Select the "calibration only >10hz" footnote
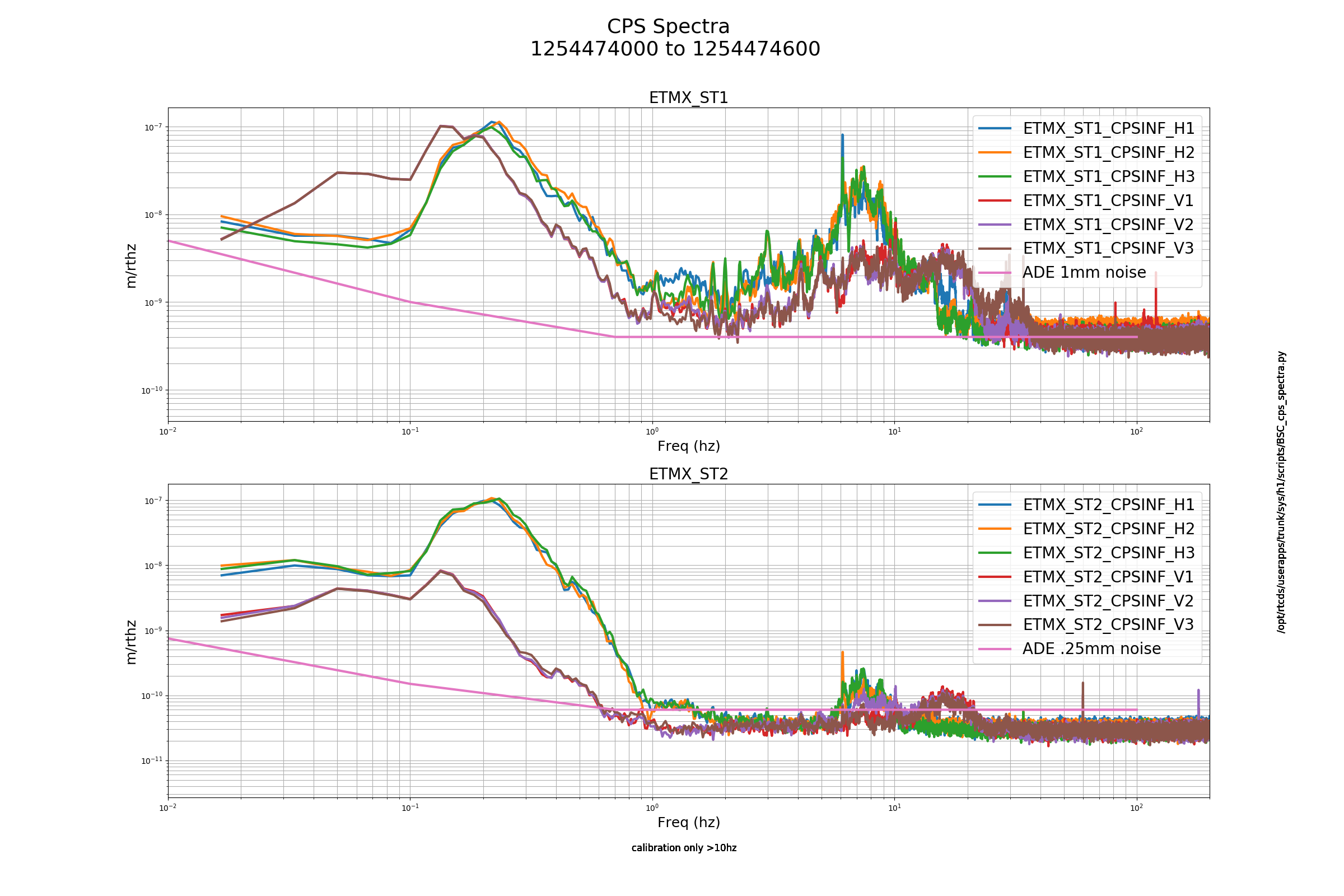The image size is (1344, 896). coord(684,848)
